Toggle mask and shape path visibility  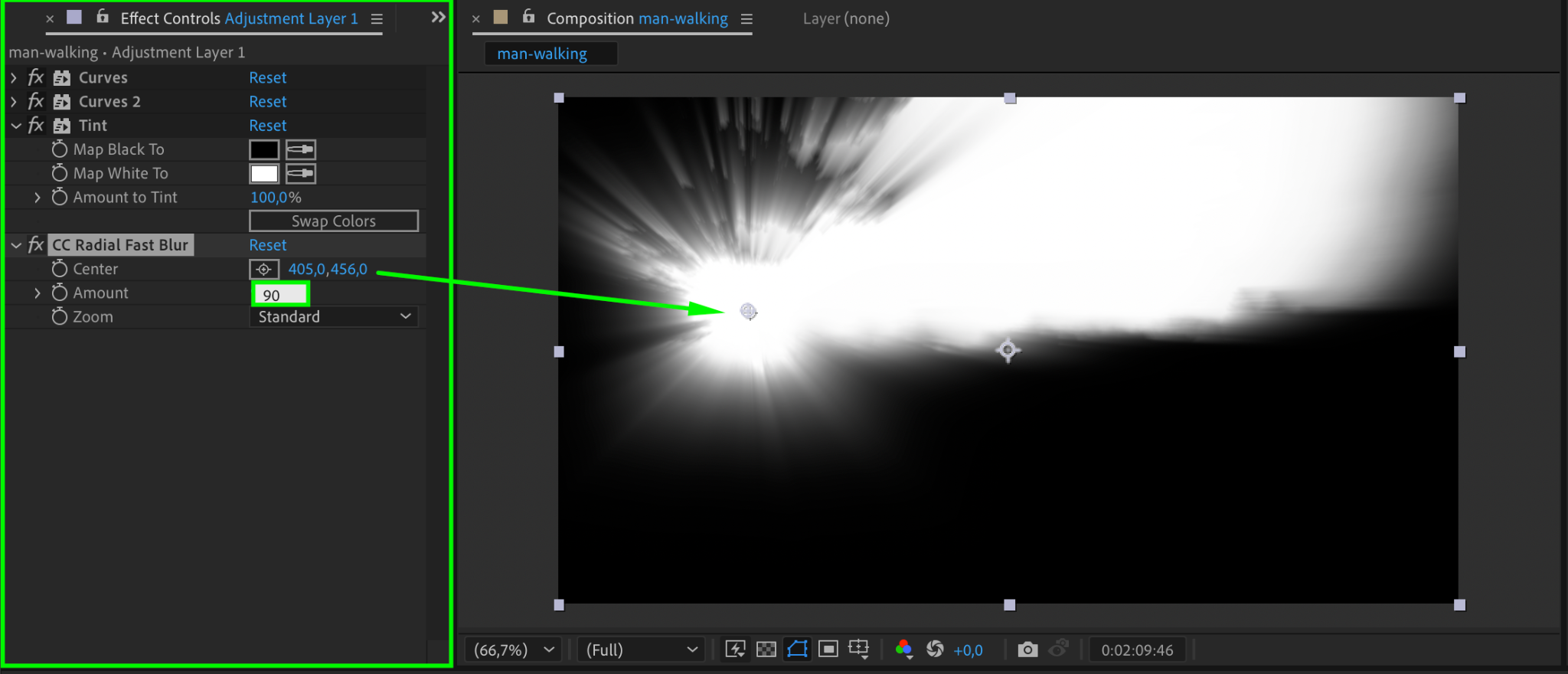[x=797, y=649]
